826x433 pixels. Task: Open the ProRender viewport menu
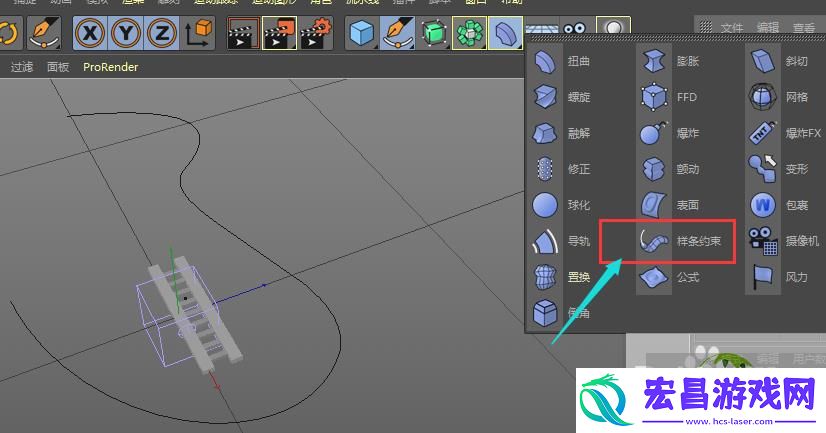click(111, 67)
